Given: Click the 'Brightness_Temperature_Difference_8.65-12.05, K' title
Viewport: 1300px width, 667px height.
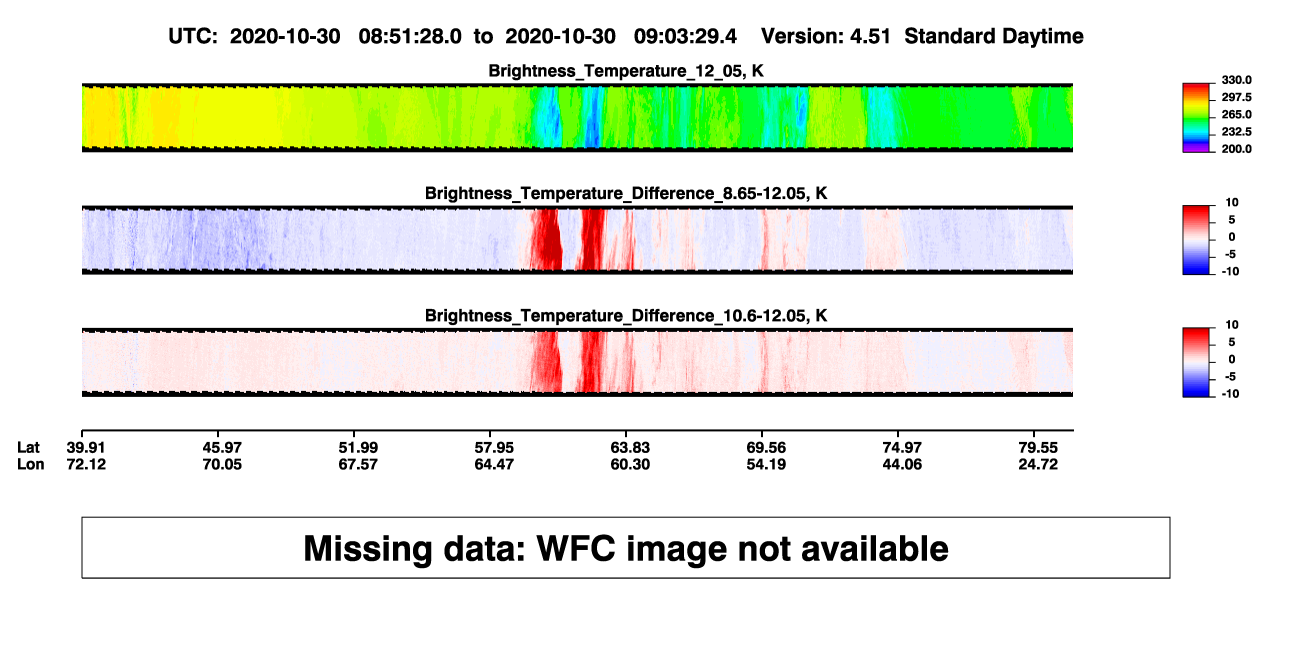Looking at the screenshot, I should [x=627, y=193].
